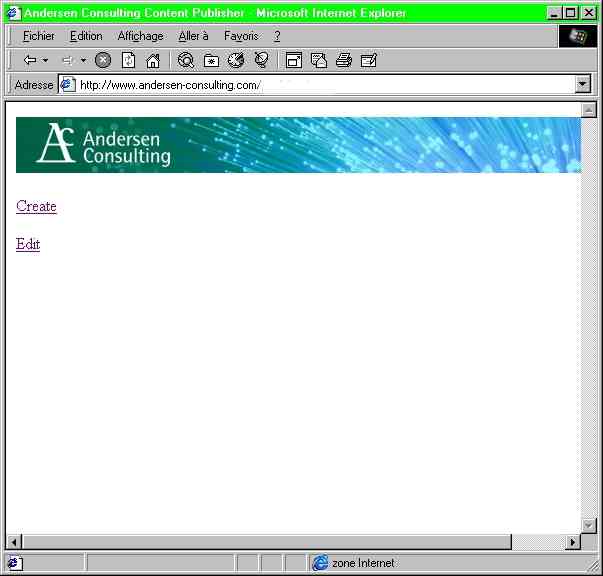Open the Forward history dropdown arrow

point(83,60)
